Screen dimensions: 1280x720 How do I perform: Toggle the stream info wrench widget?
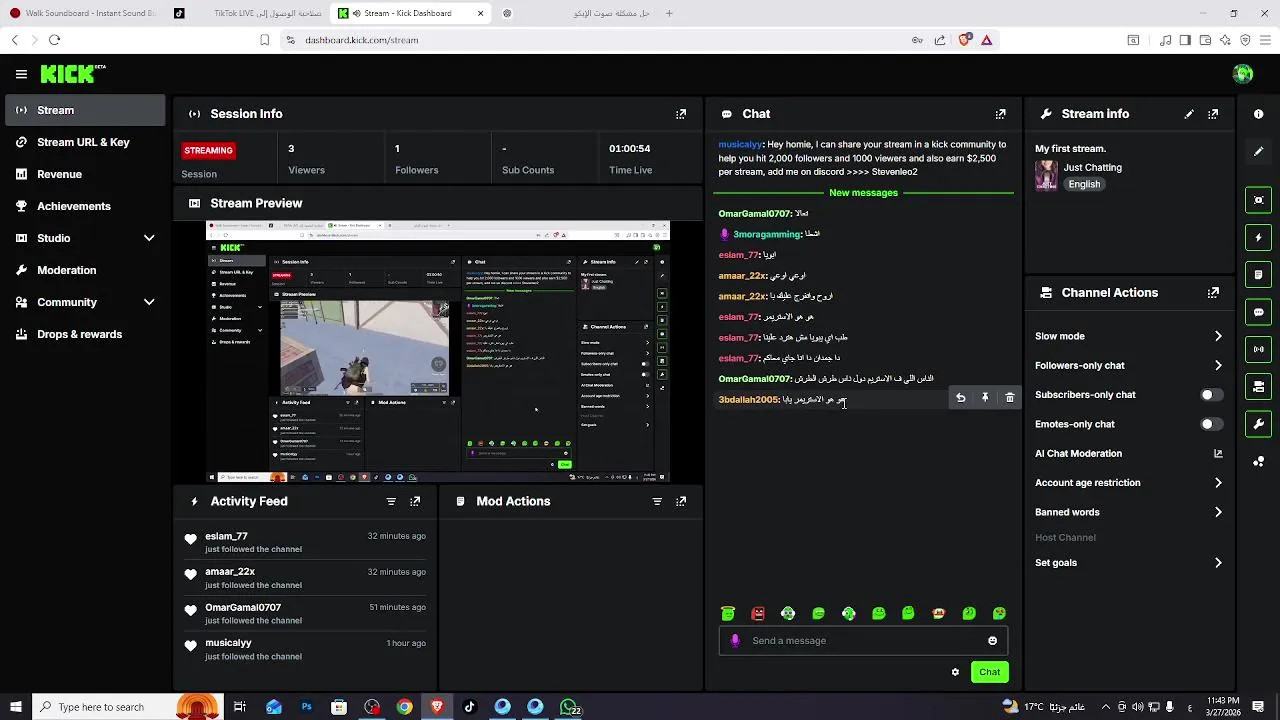tap(1259, 424)
